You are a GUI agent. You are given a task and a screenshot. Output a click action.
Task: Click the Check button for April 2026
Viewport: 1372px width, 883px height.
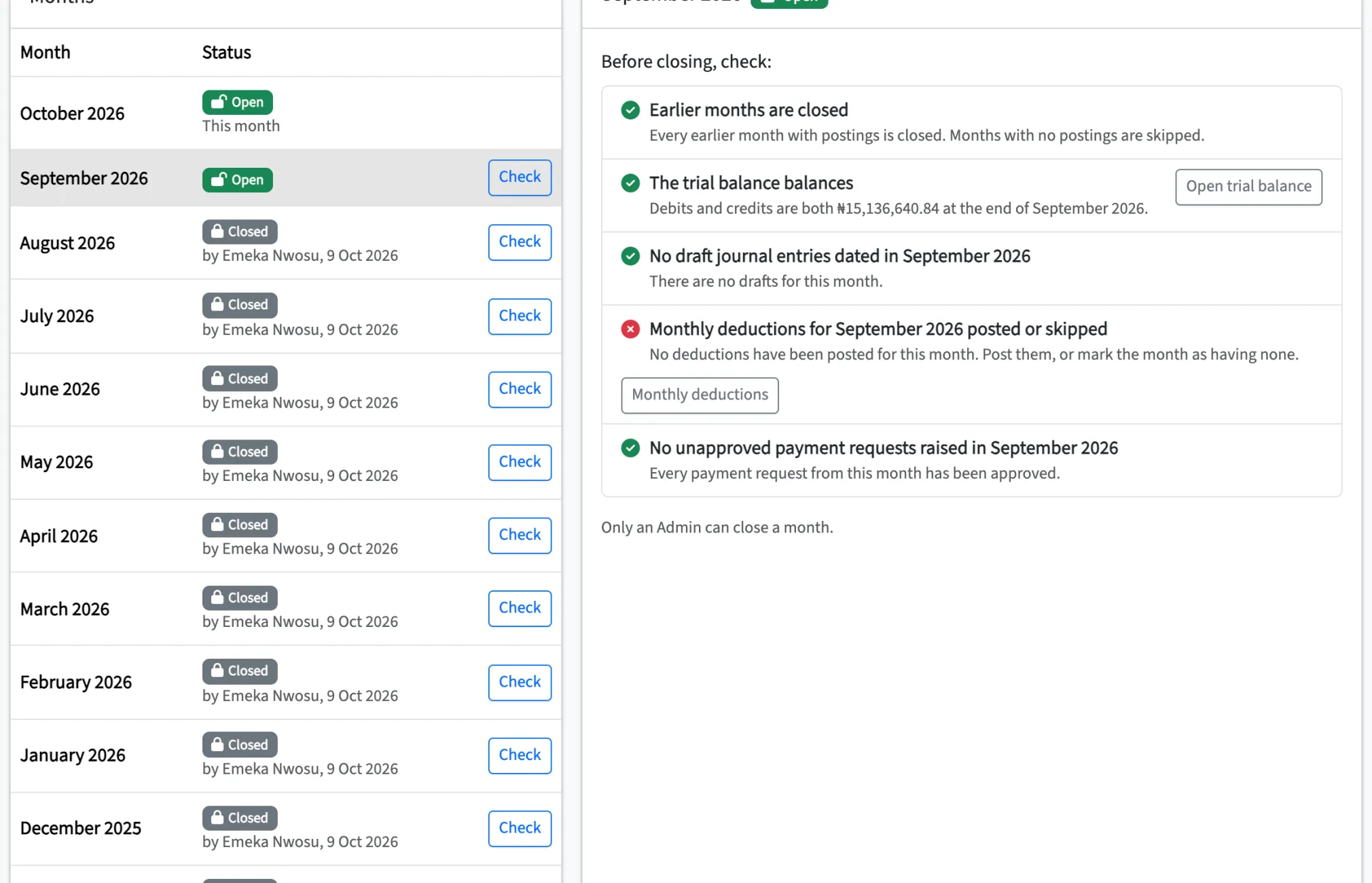[520, 535]
